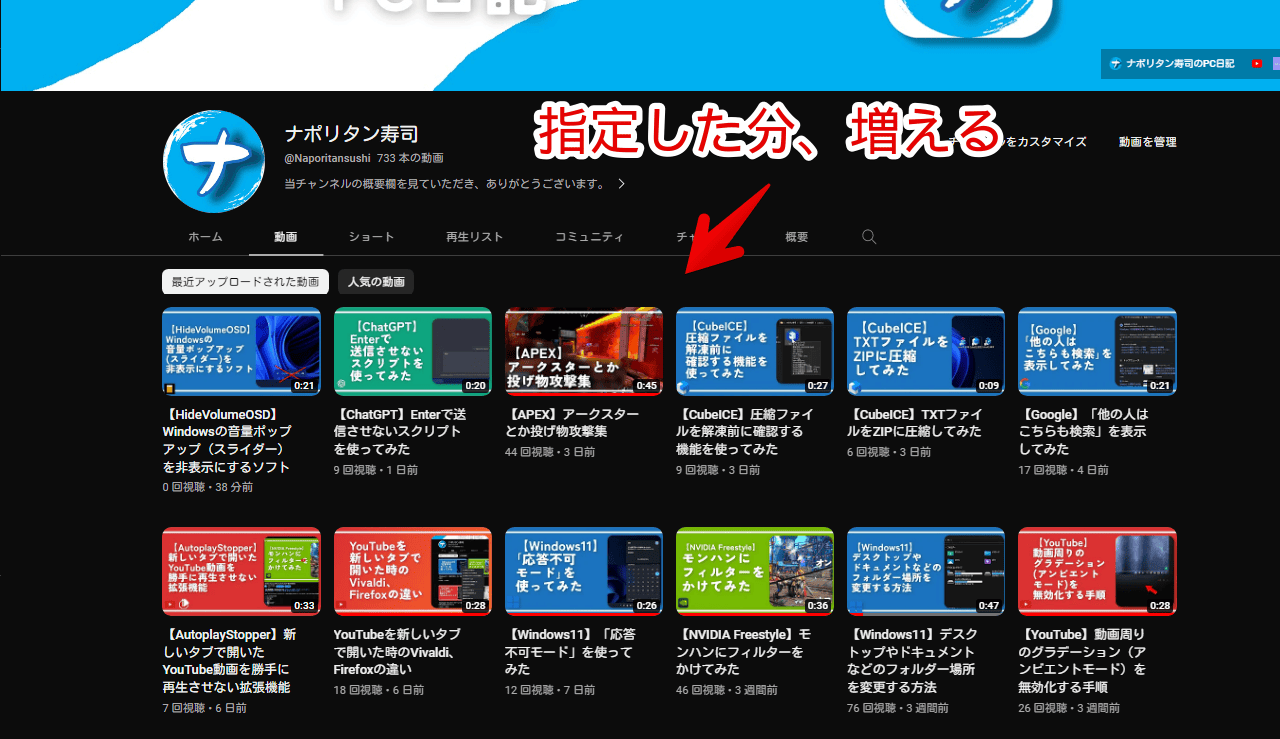Image resolution: width=1280 pixels, height=739 pixels.
Task: Click the @Naporitansushi handle text
Action: [327, 159]
